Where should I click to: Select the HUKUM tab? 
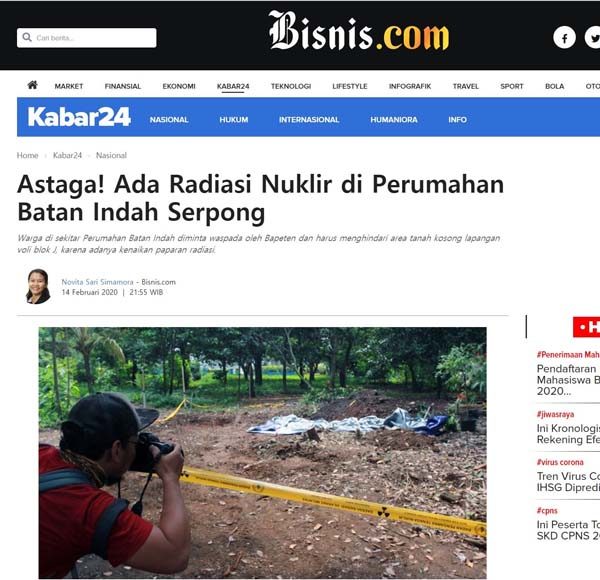point(234,120)
